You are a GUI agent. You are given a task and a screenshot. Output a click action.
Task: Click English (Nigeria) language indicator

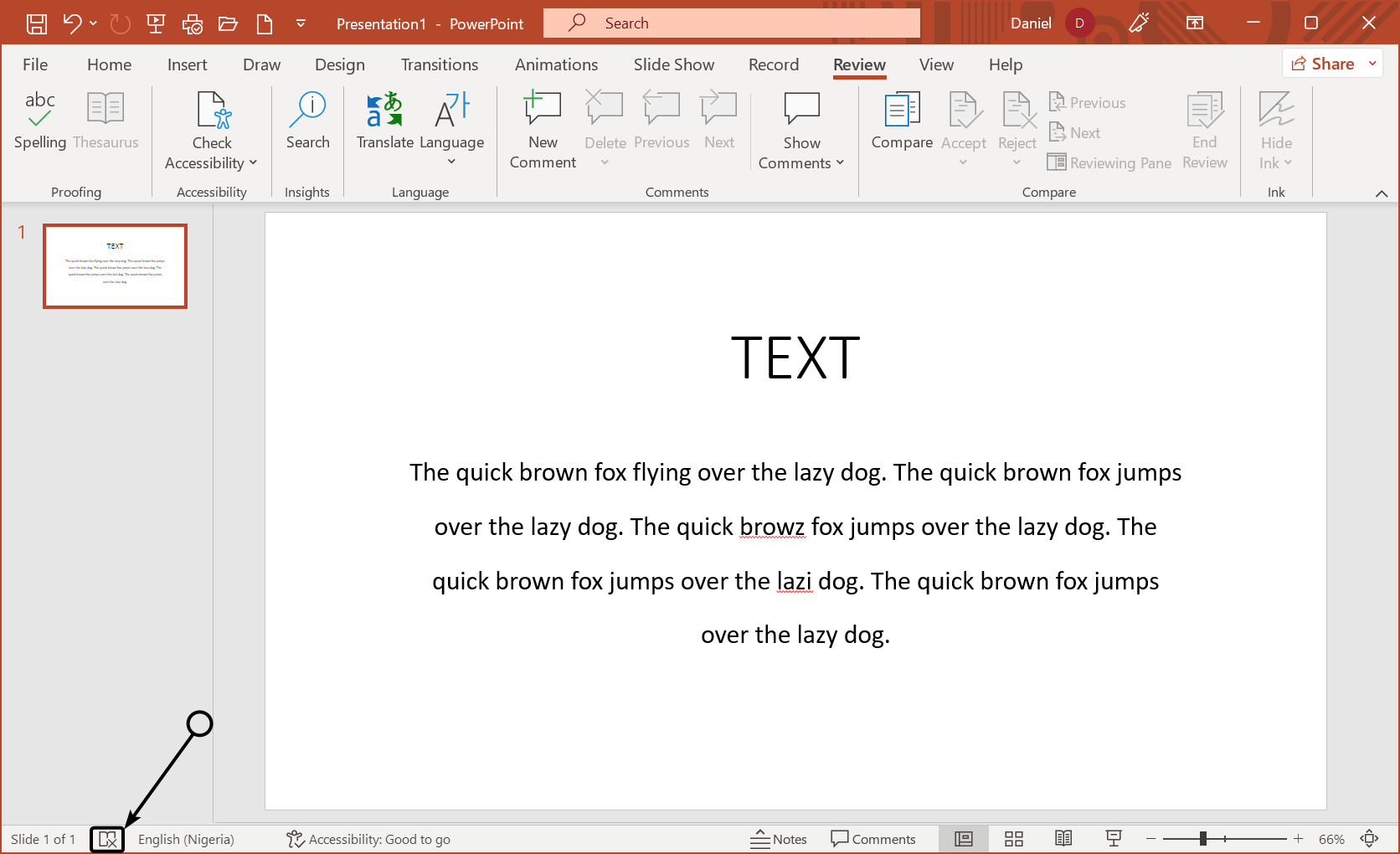[x=186, y=839]
